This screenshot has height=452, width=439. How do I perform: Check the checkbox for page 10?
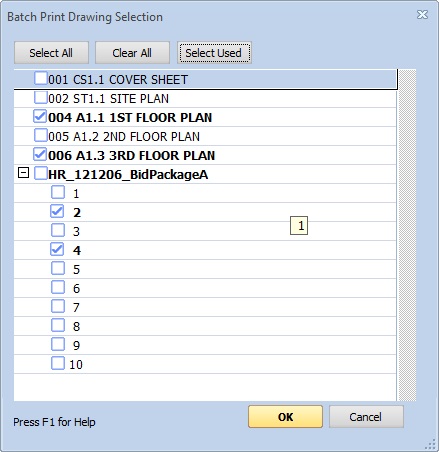point(58,363)
